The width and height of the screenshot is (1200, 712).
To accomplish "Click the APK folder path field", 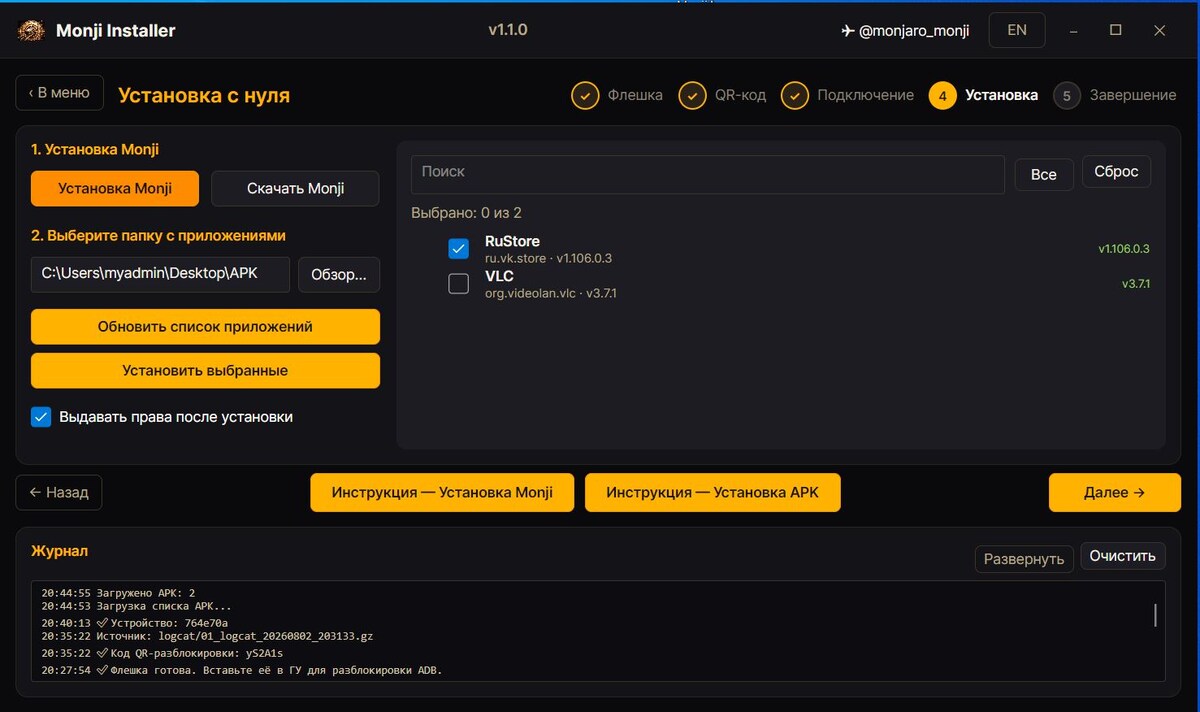I will pos(160,274).
